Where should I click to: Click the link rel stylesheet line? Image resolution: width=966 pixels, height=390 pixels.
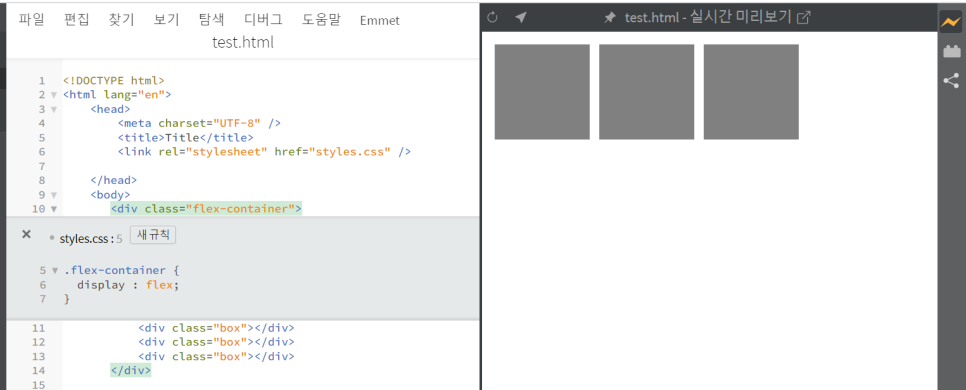[264, 152]
